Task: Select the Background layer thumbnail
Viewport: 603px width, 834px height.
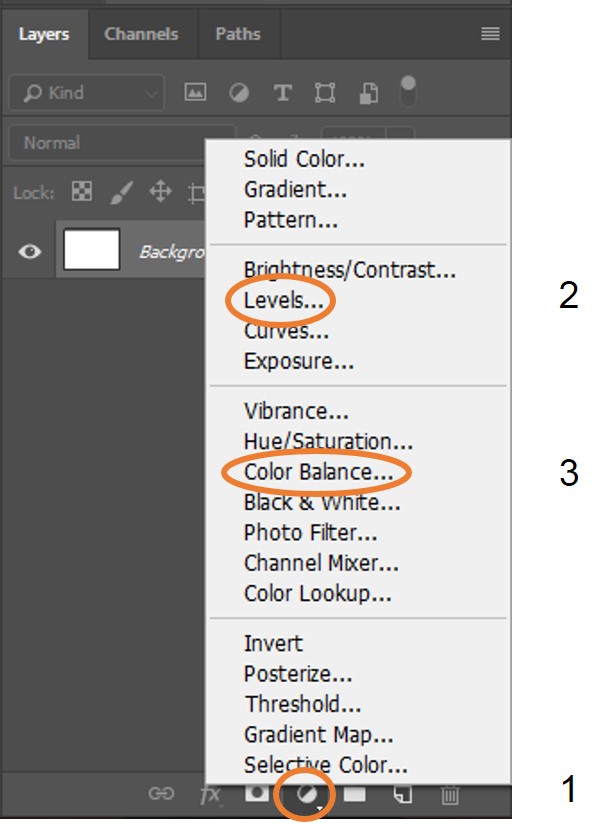Action: 91,250
